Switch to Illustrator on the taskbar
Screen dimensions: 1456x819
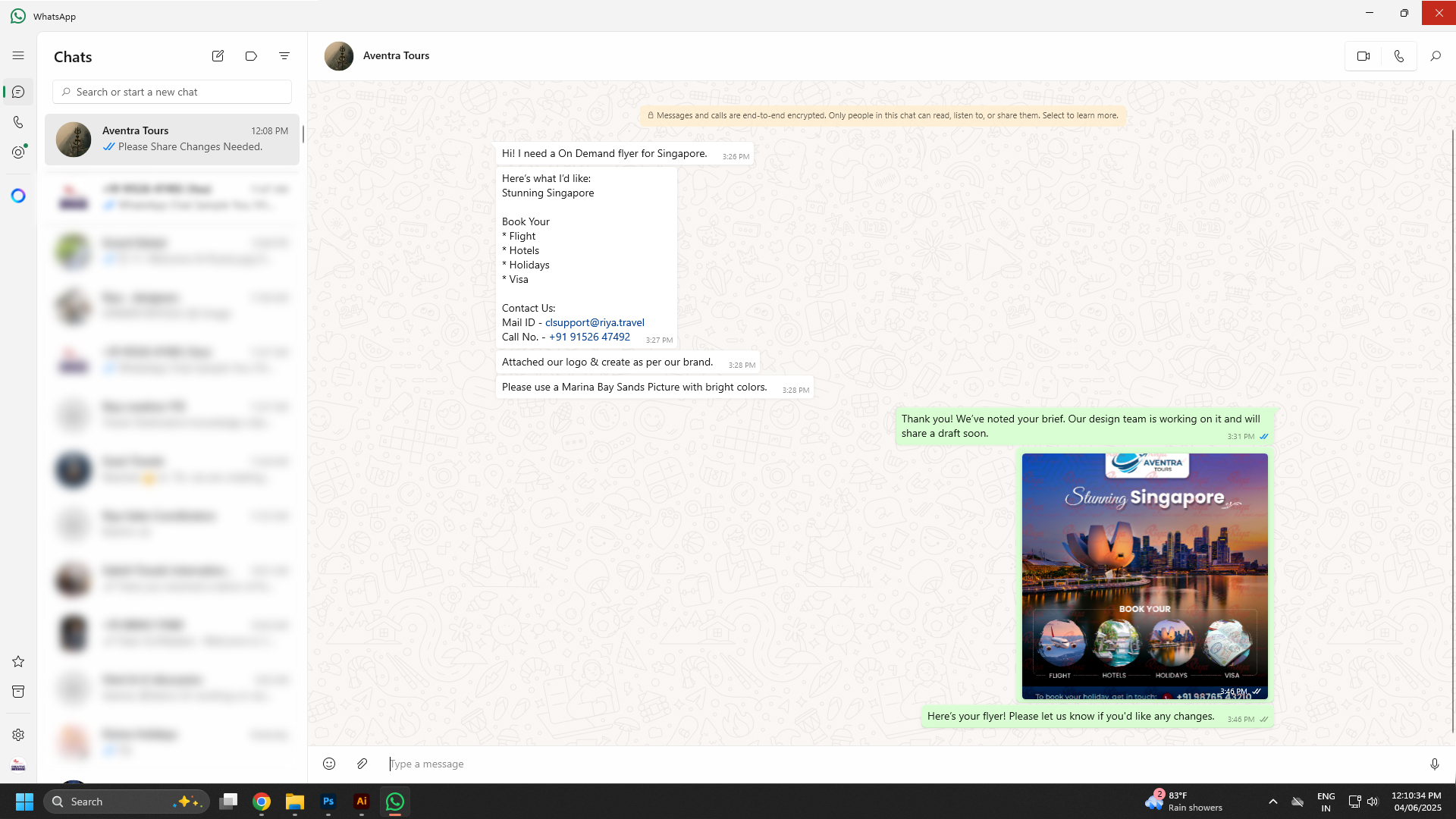click(362, 802)
